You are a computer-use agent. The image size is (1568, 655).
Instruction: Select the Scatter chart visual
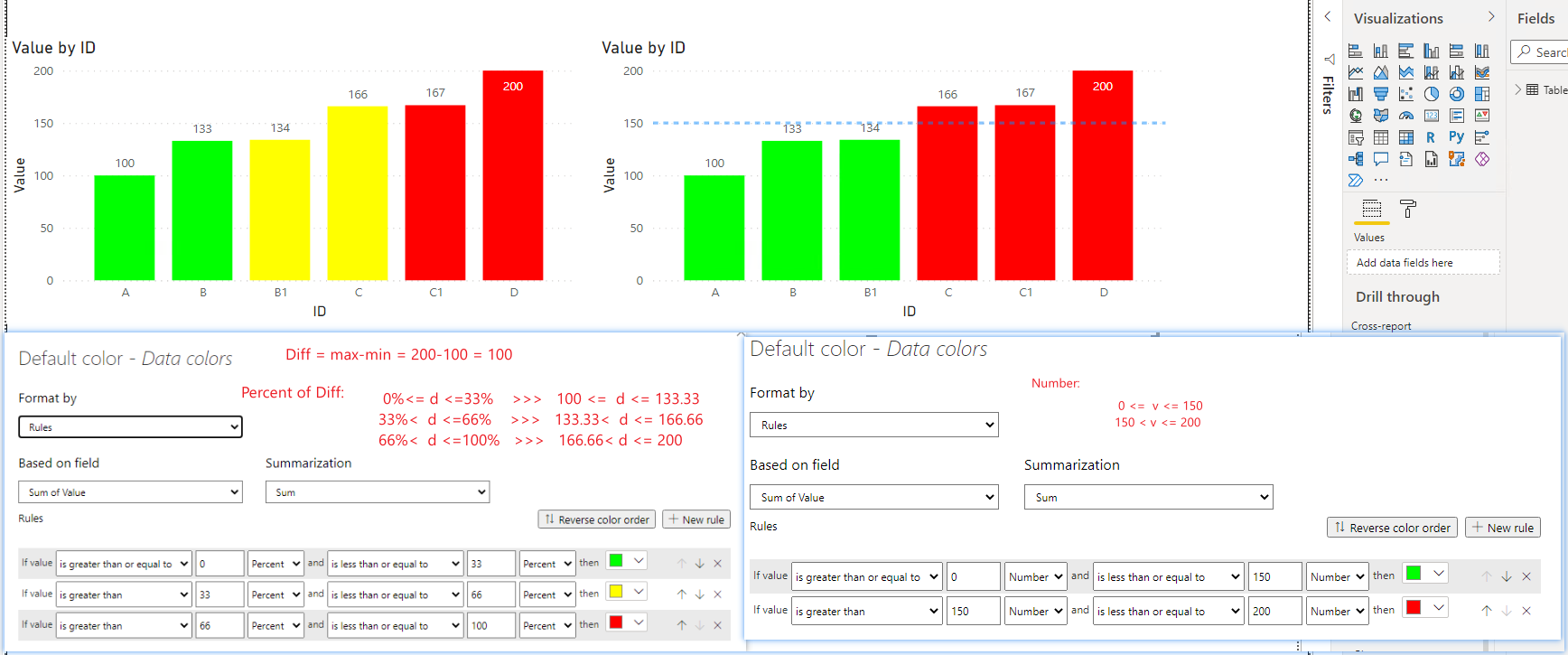click(1406, 94)
